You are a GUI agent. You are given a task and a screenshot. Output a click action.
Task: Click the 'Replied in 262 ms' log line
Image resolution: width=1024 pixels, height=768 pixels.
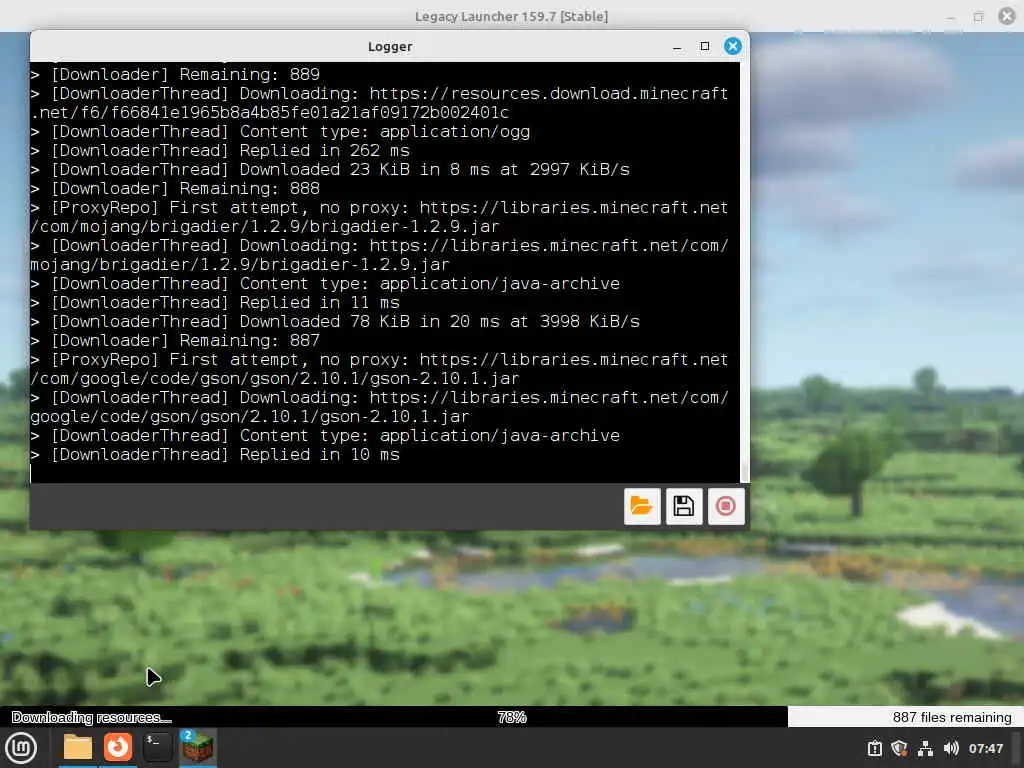click(220, 150)
